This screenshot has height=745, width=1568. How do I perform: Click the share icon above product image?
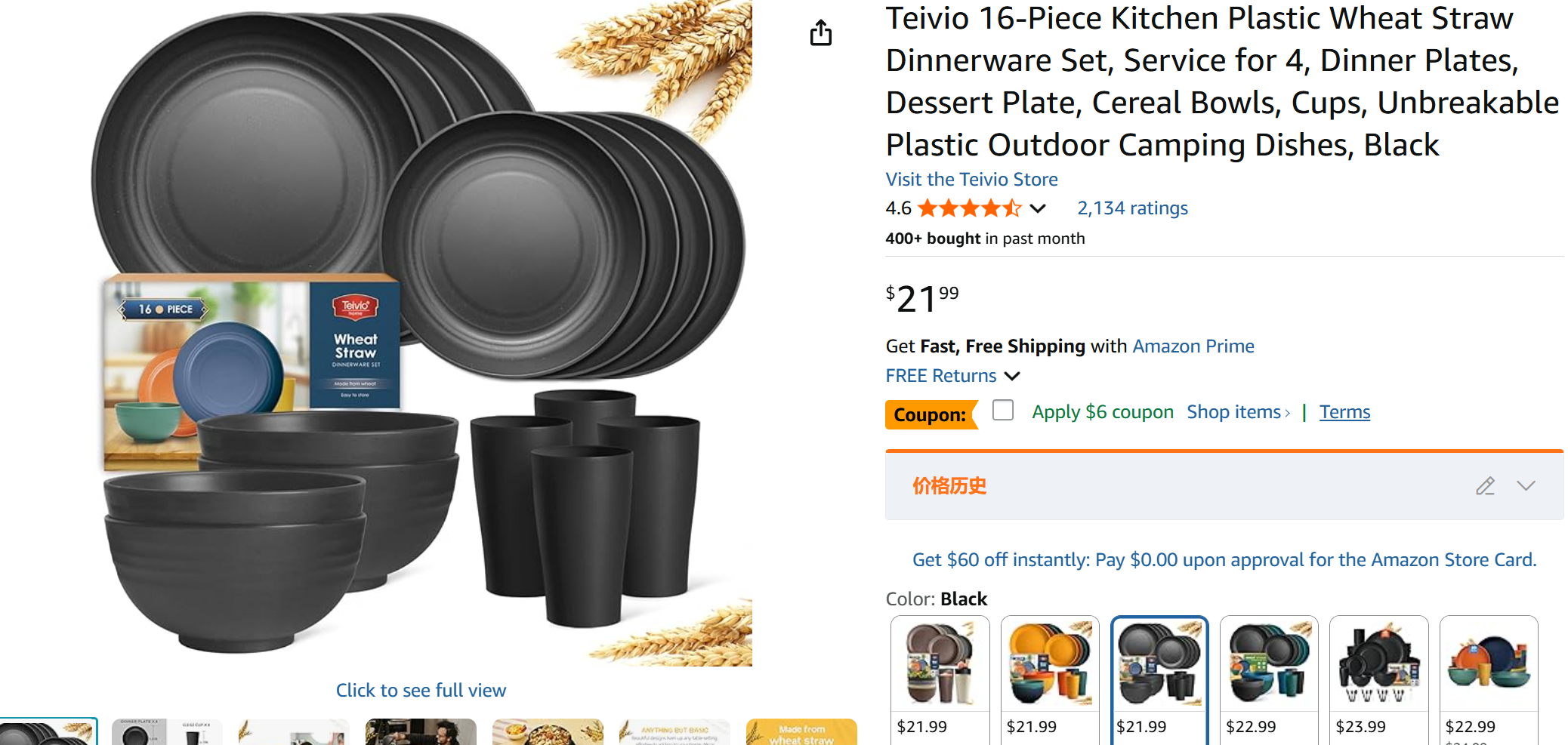click(x=820, y=33)
